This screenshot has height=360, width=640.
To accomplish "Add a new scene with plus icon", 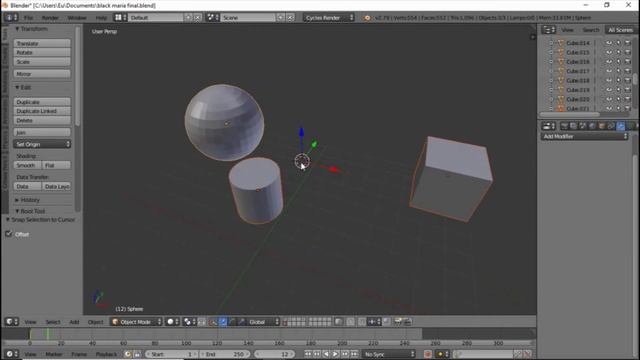I will tap(281, 18).
